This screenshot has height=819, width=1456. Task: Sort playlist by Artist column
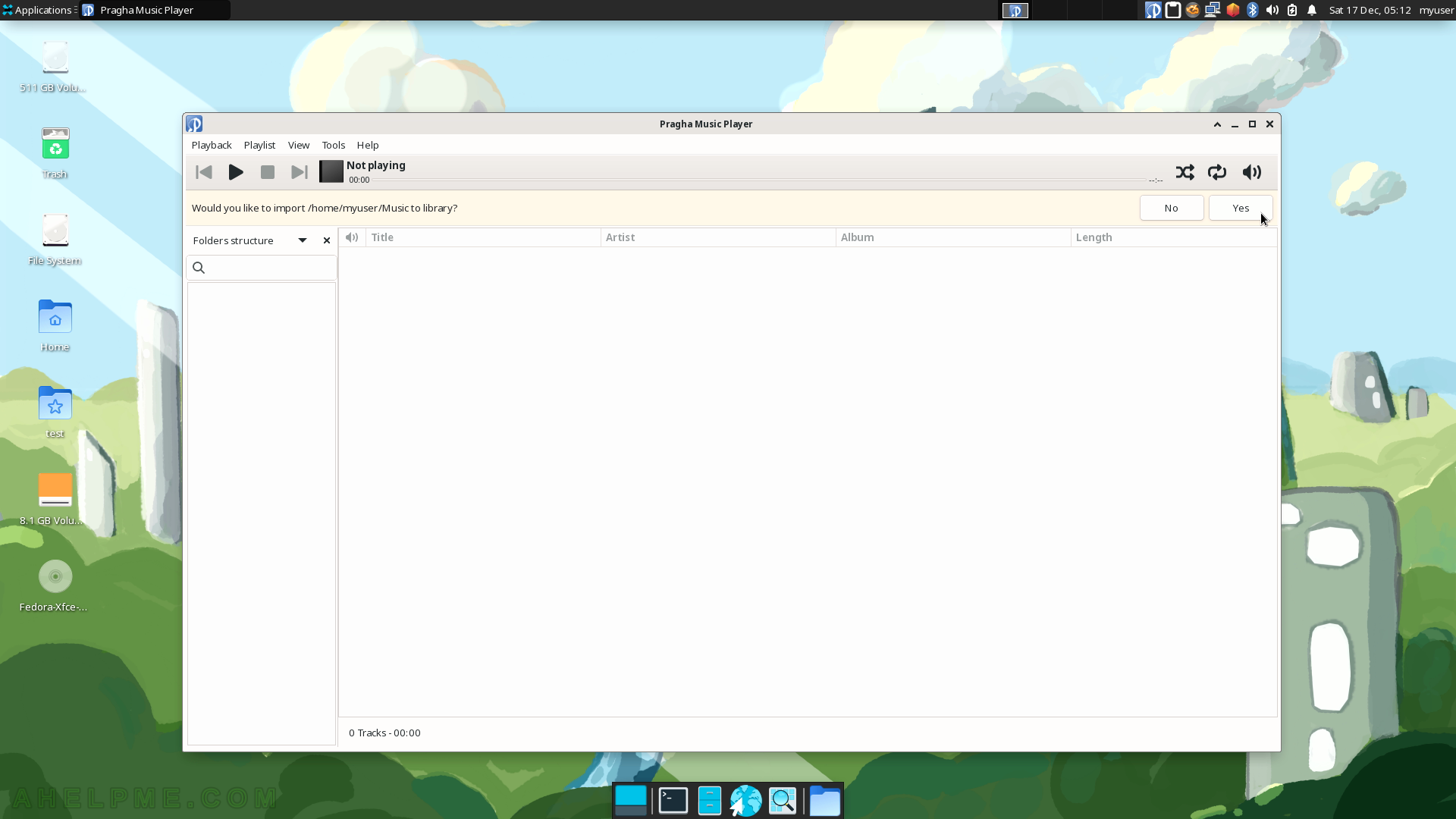pos(718,237)
